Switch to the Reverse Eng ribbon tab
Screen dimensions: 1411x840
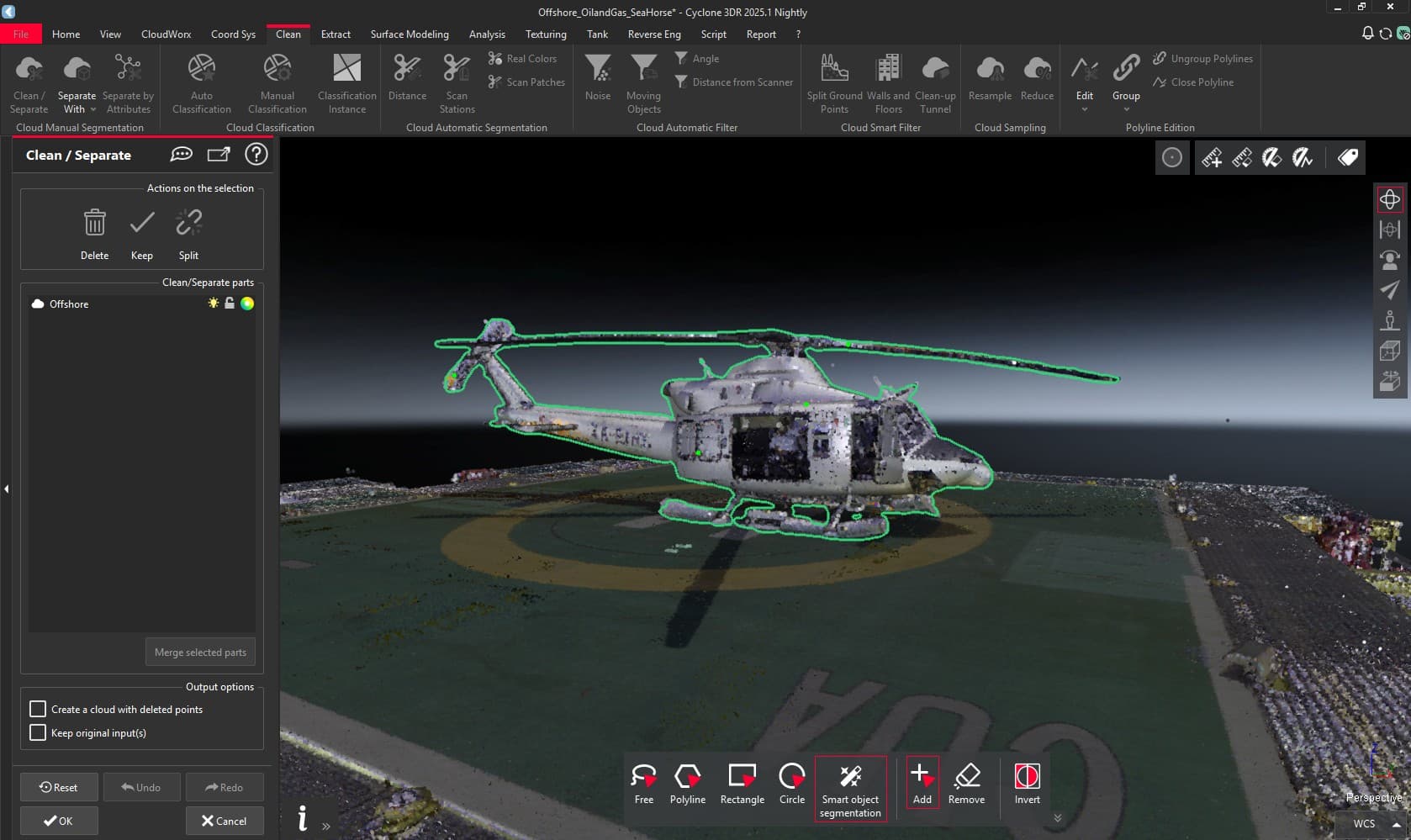653,34
